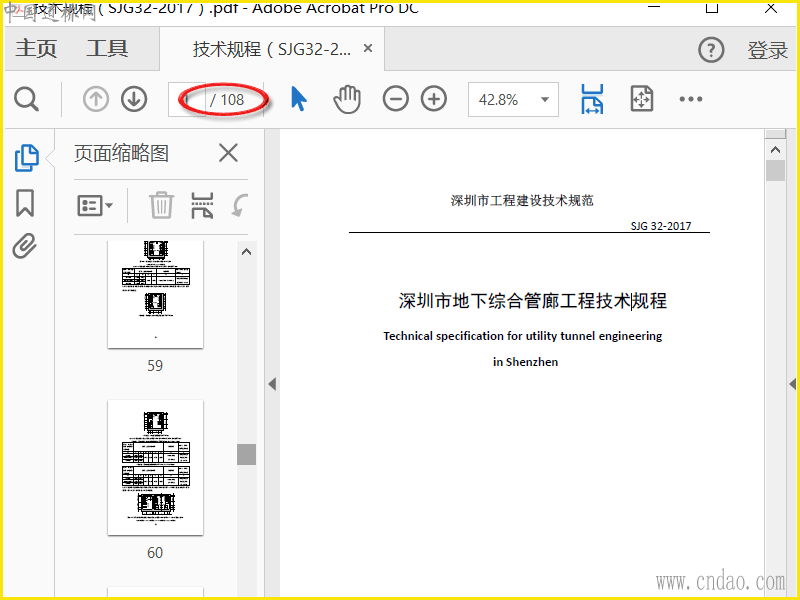Click the document vertical scrollbar handle
The height and width of the screenshot is (600, 800).
click(x=776, y=170)
